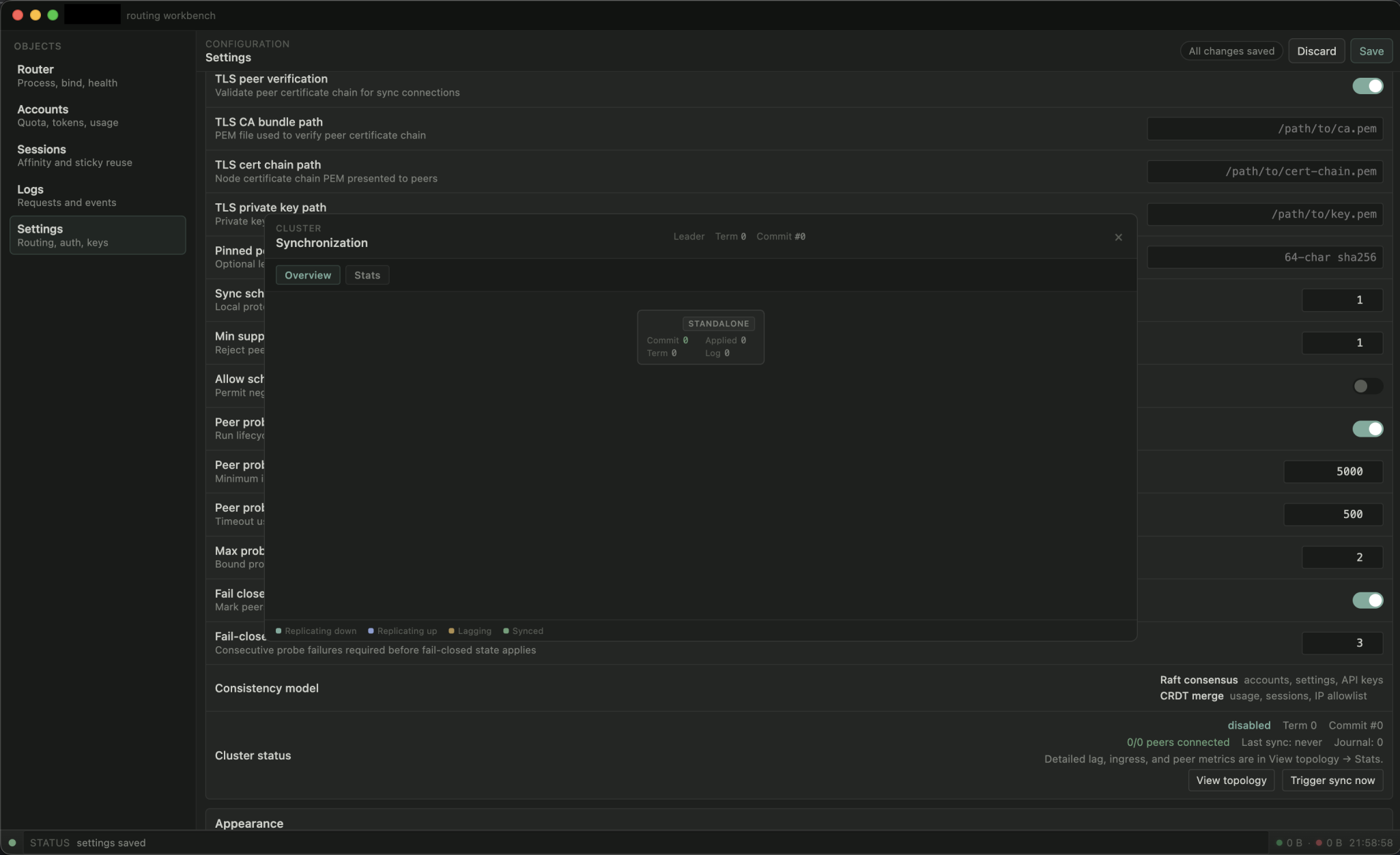Viewport: 1400px width, 855px height.
Task: Save the configuration settings
Action: 1371,51
